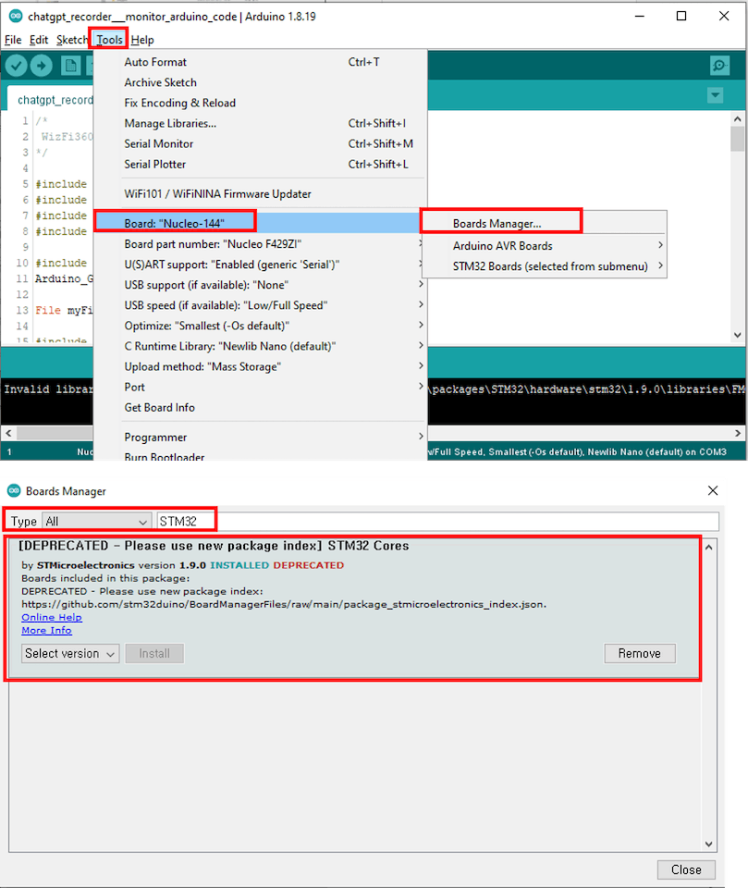Click the STM32 search field
Viewport: 748px width, 888px height.
point(438,521)
